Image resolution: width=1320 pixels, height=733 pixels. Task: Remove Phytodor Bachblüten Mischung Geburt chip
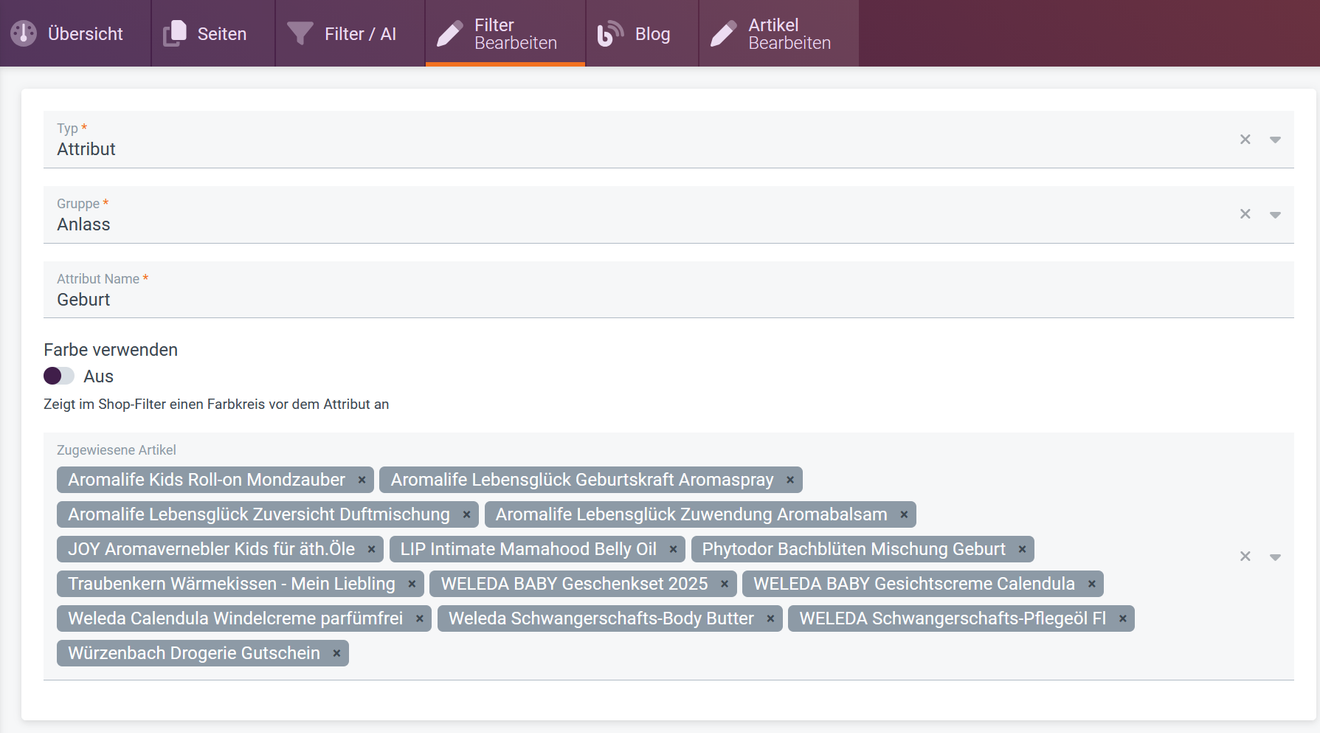(x=1022, y=549)
